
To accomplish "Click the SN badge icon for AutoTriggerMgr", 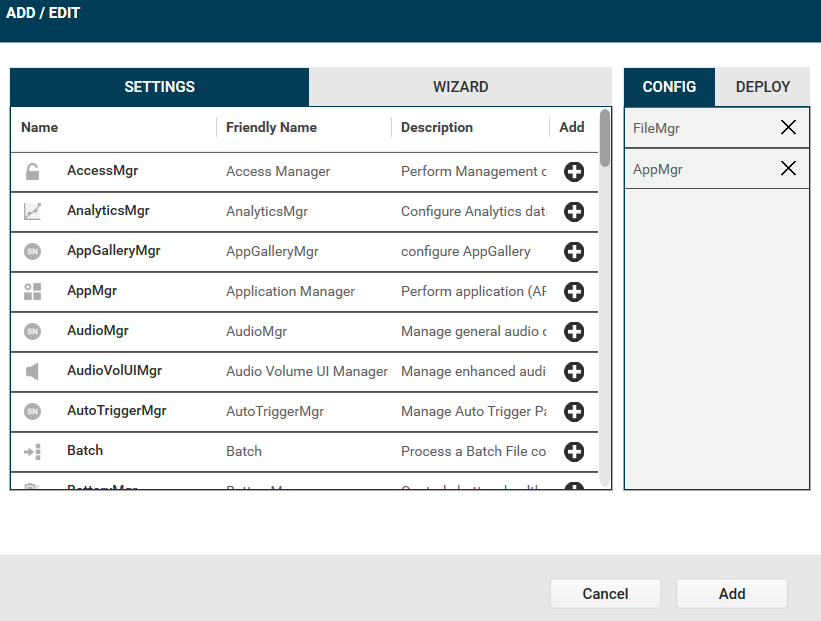I will click(x=32, y=411).
